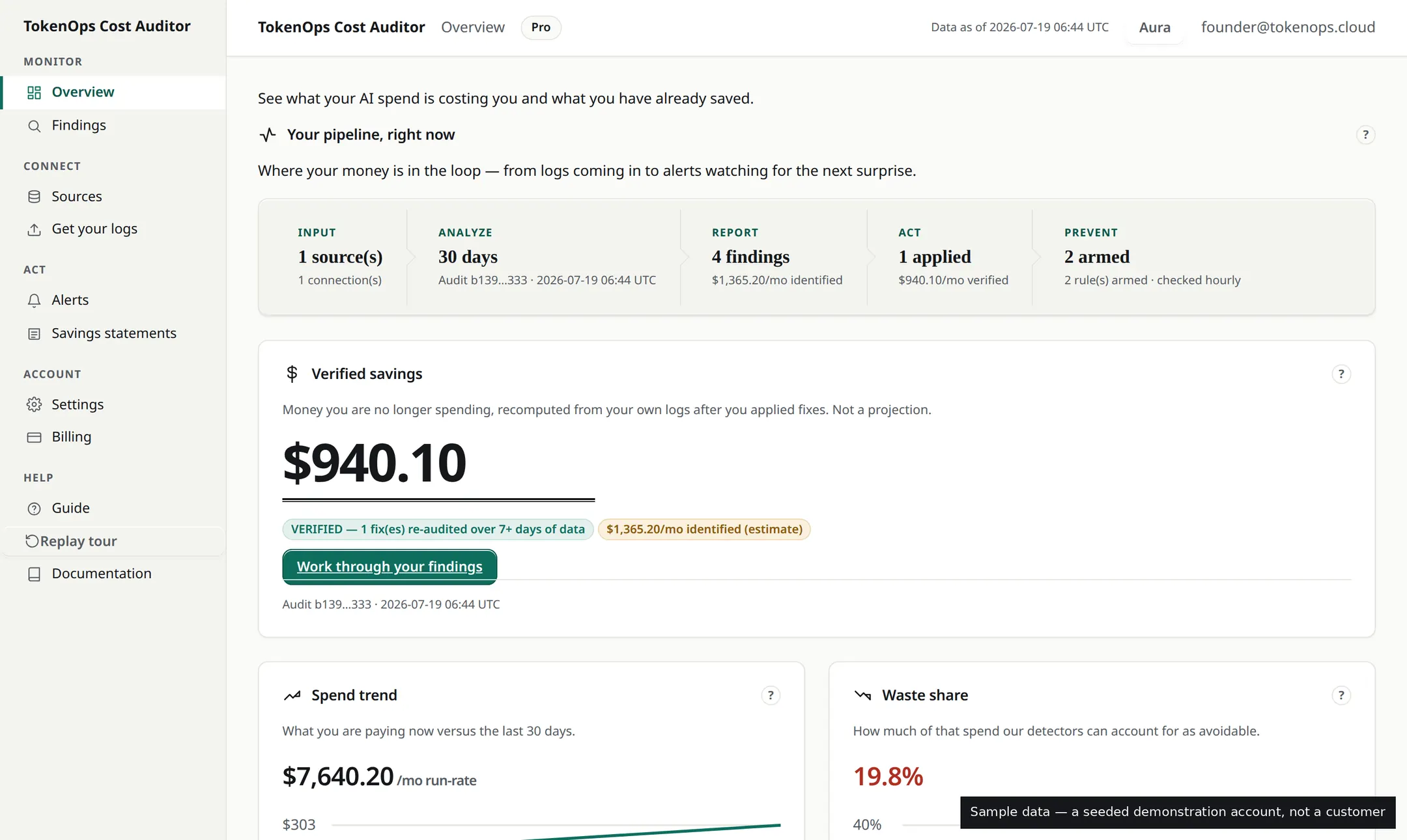Click the Audit b139...333 line under the button
Screen dimensions: 1407x840
[391, 604]
